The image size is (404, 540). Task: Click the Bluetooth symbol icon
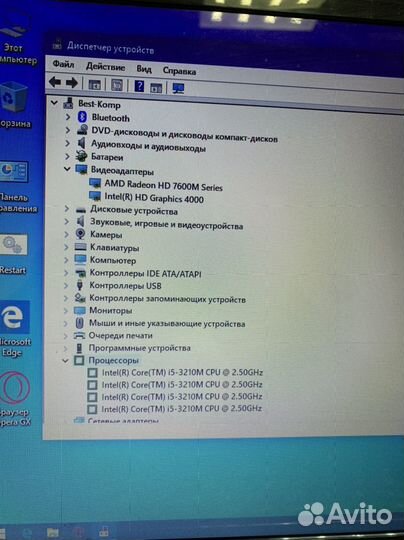[82, 117]
